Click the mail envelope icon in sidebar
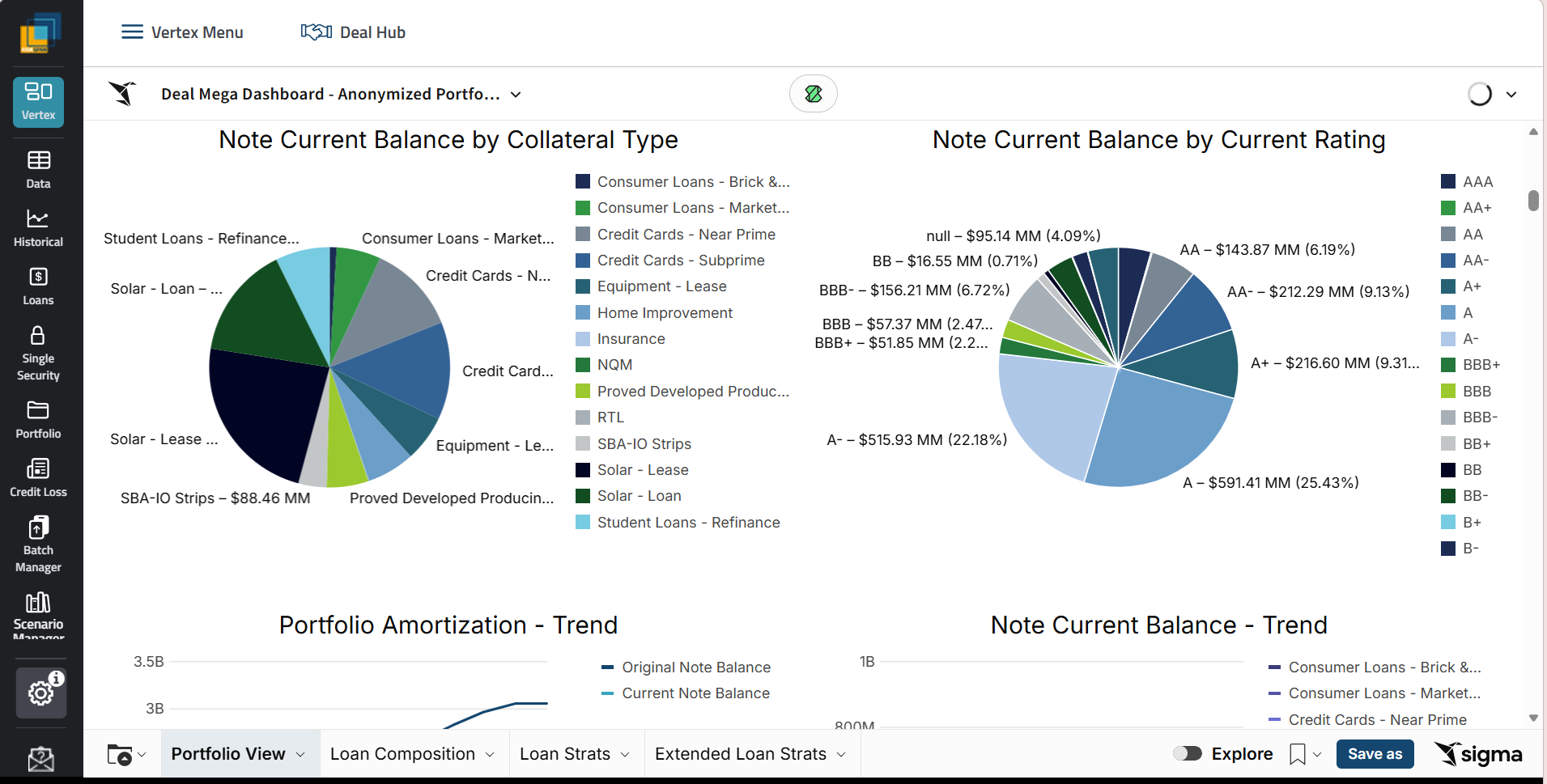This screenshot has height=784, width=1547. 40,759
